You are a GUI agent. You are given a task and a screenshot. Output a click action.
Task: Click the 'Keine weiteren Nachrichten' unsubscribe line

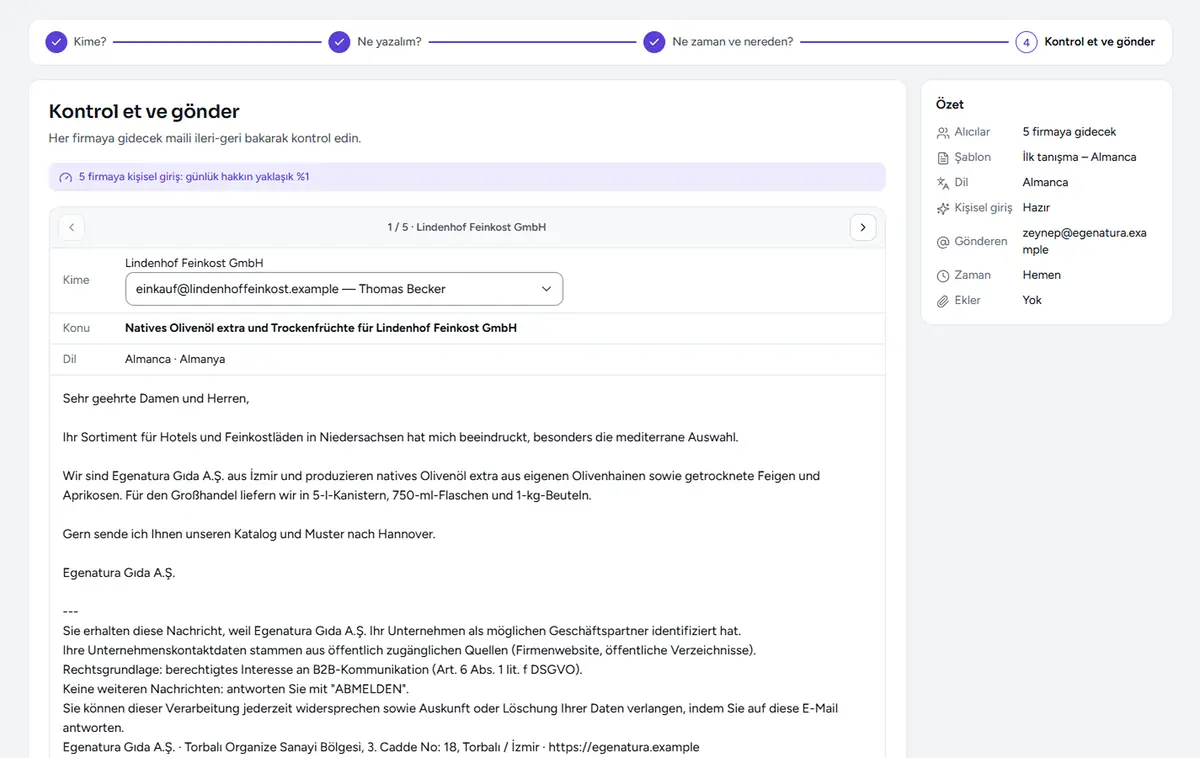(x=236, y=689)
